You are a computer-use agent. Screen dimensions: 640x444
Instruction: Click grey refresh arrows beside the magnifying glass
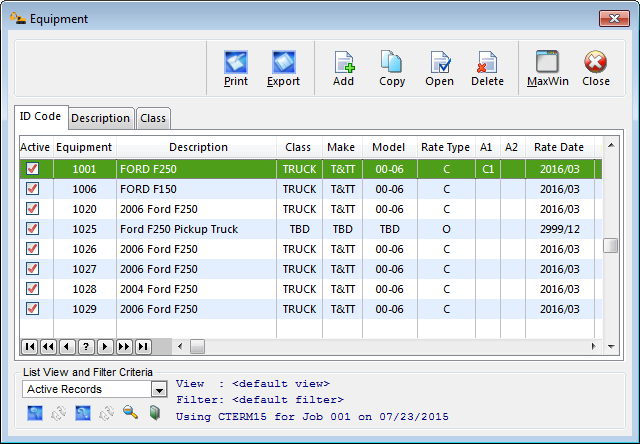click(107, 413)
